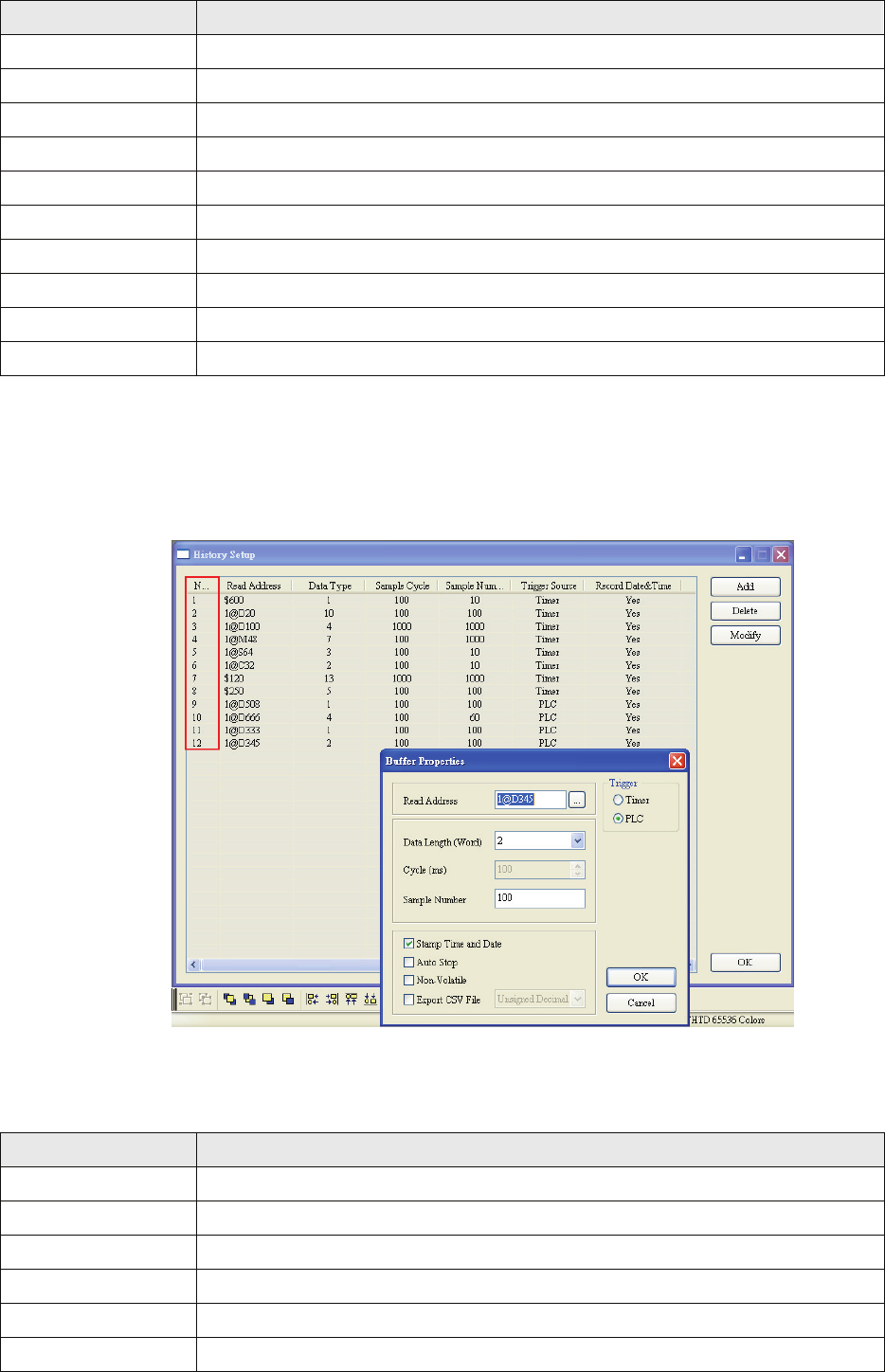Click the Cycle (ms) spinner arrows

pyautogui.click(x=578, y=870)
